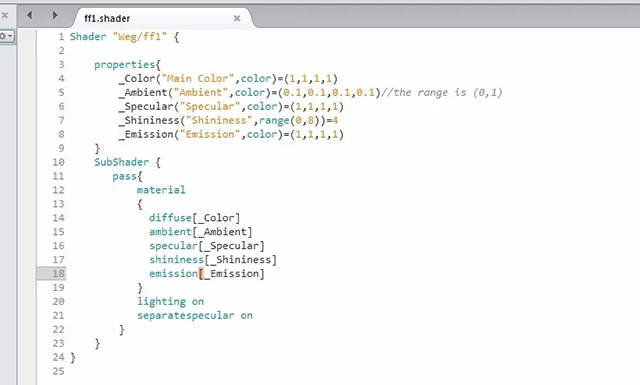The width and height of the screenshot is (640, 385).
Task: Click the Shader keyword on line 1
Action: pyautogui.click(x=88, y=37)
